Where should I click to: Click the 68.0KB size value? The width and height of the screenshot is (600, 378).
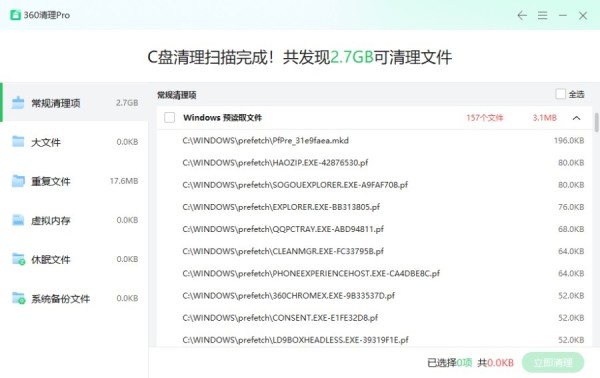click(x=571, y=229)
